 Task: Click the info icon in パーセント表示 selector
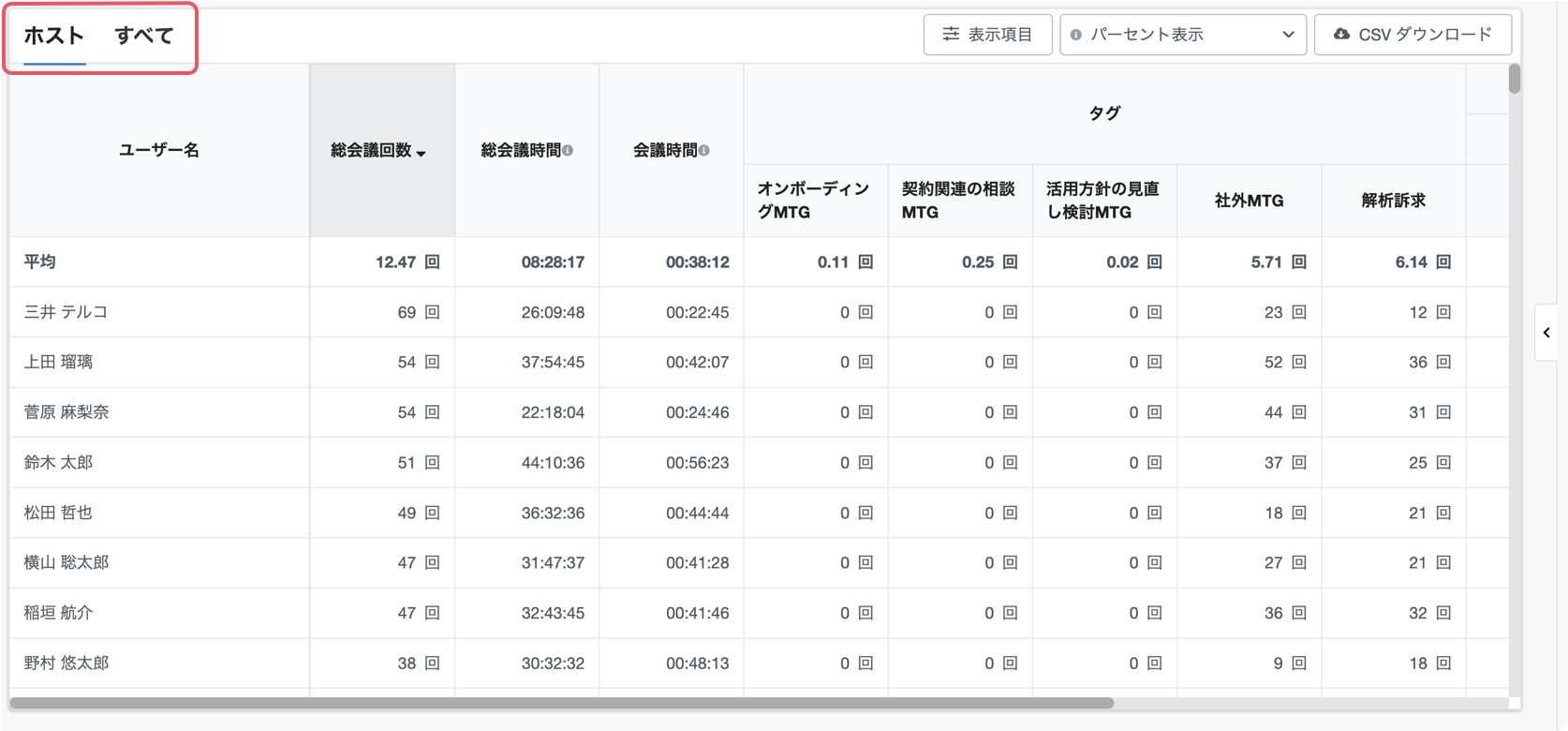pos(1075,35)
